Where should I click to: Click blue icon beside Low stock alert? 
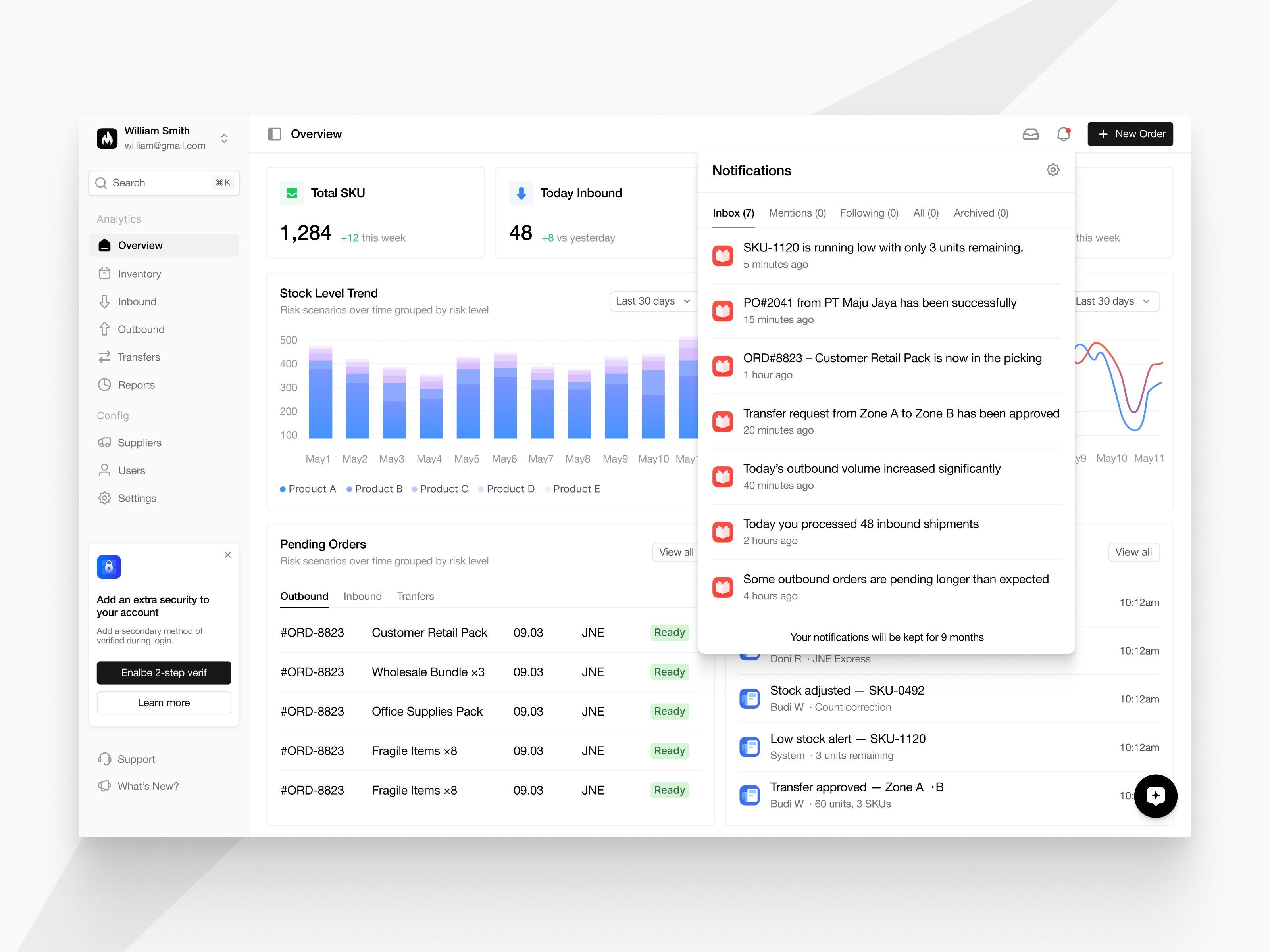(x=749, y=747)
